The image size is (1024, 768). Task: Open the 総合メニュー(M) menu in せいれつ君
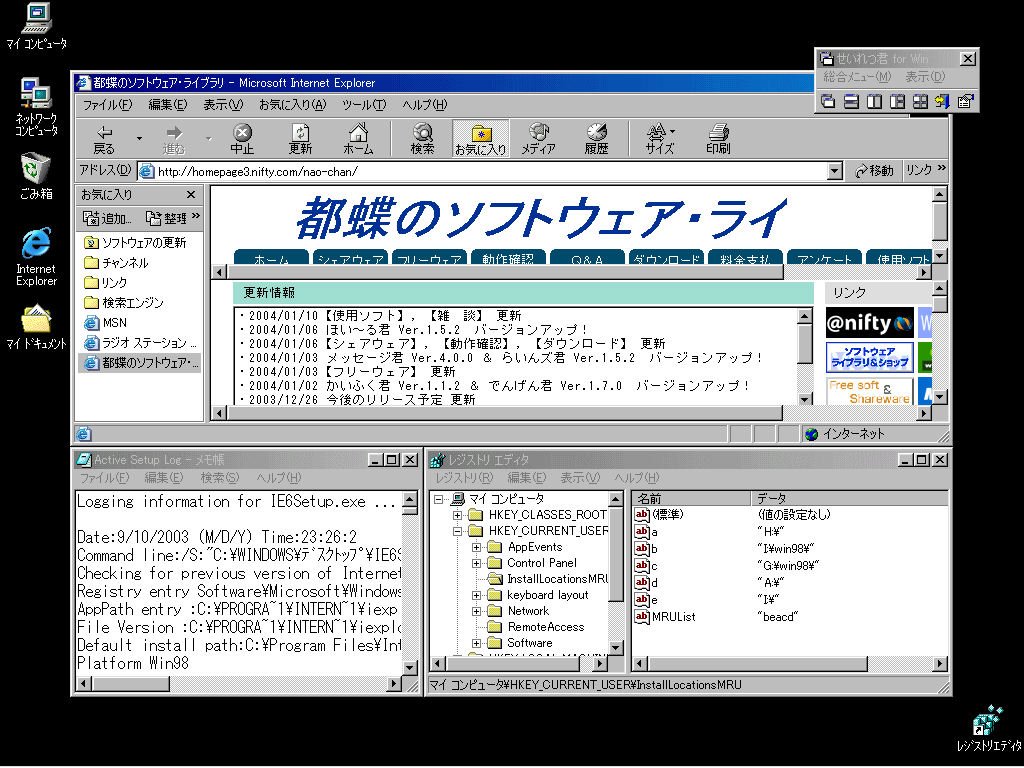click(x=857, y=77)
